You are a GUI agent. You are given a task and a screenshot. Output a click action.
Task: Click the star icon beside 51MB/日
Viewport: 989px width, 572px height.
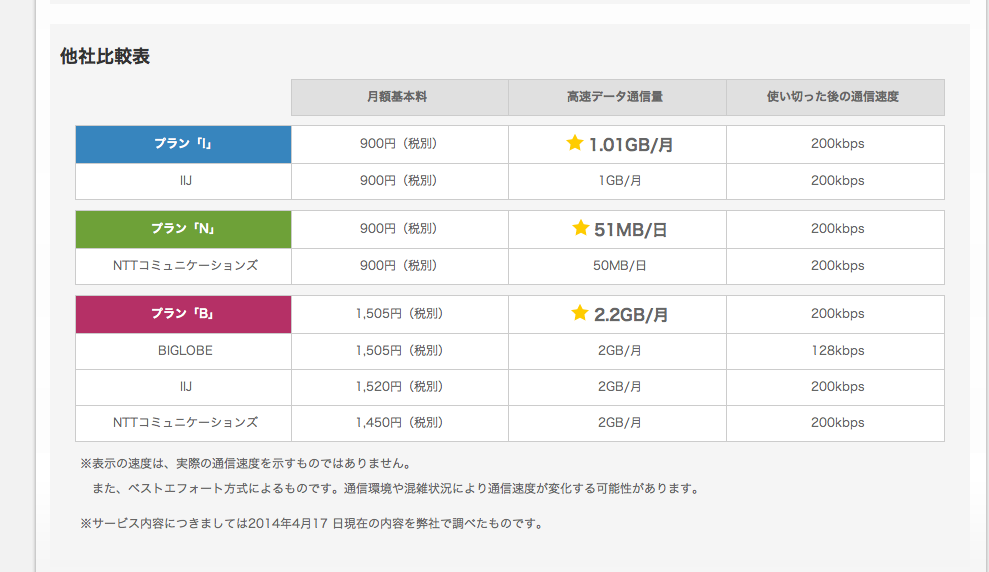tap(580, 229)
